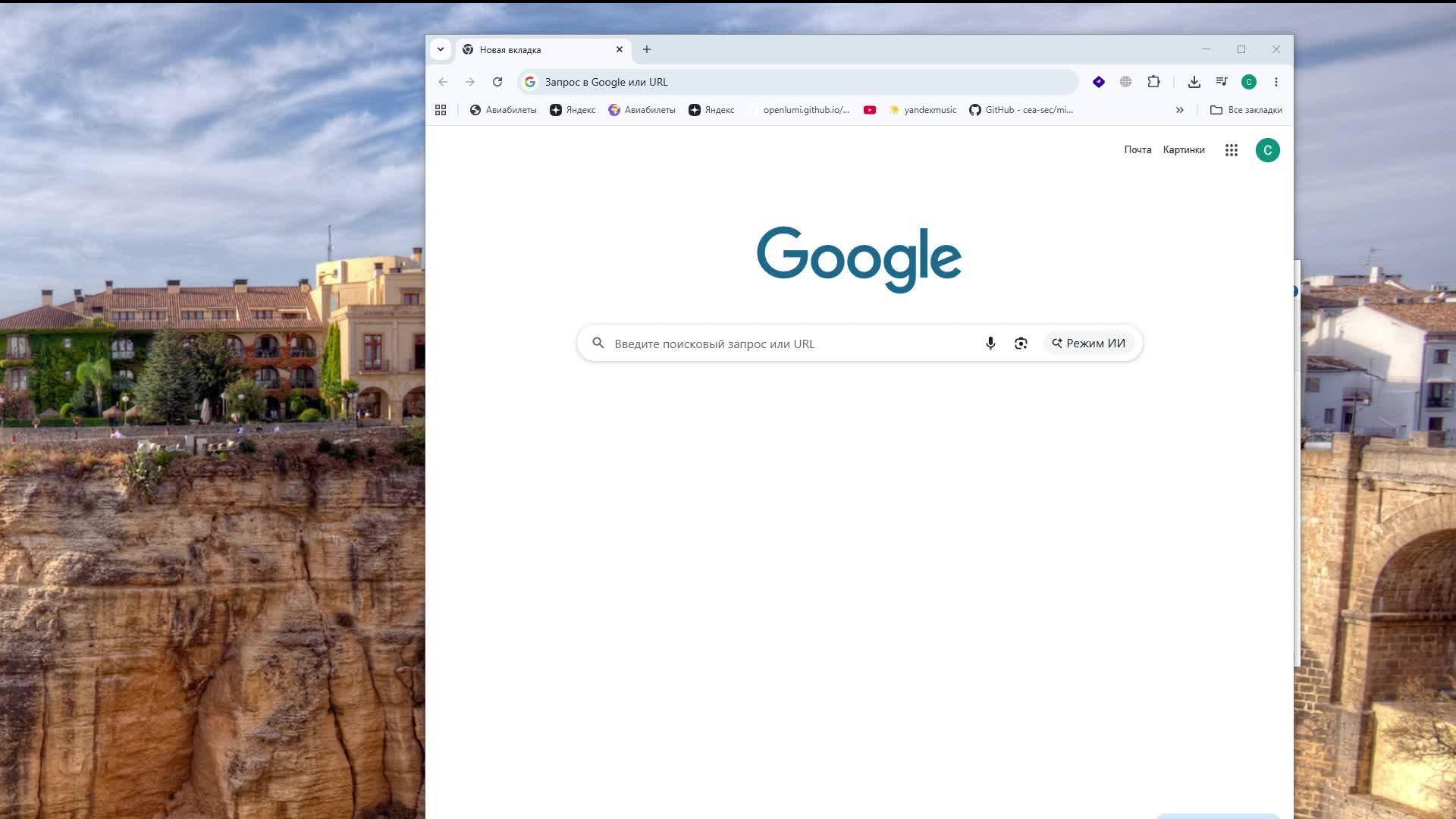Open the YouTube bookmark icon
This screenshot has width=1456, height=819.
870,110
